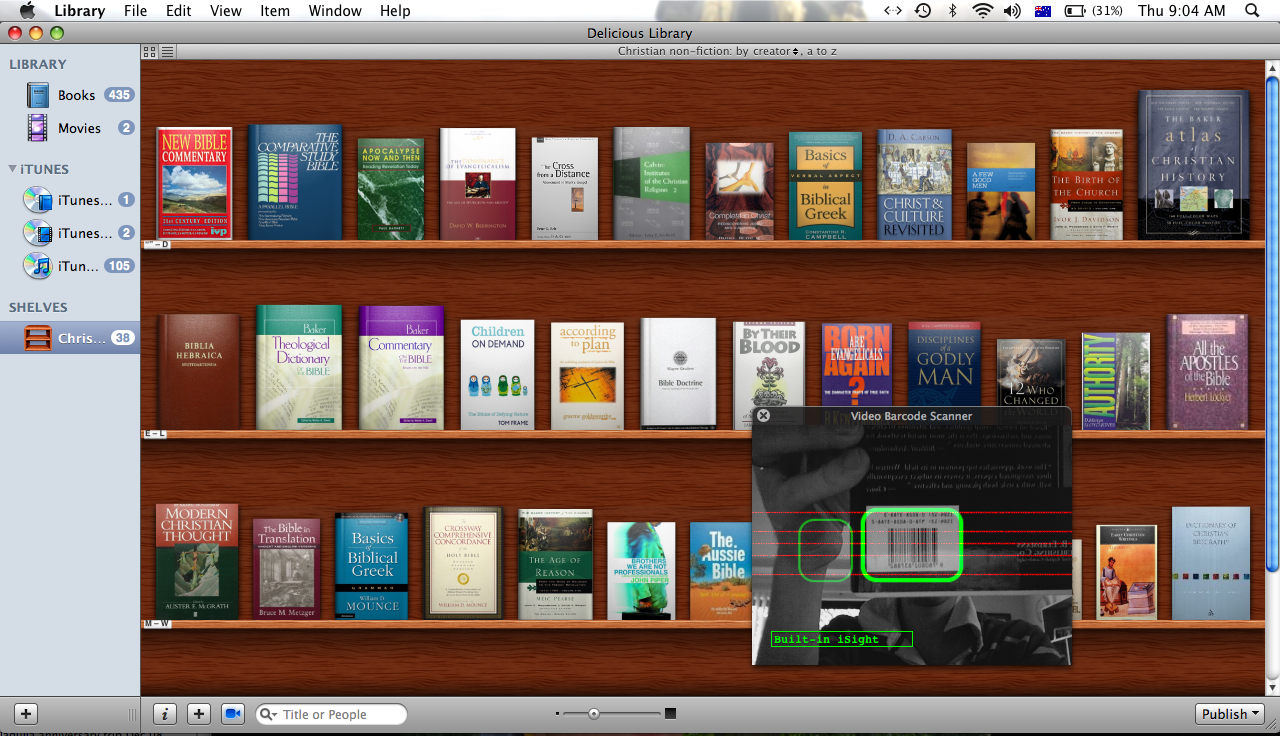Switch to shelf cover grid view

click(x=150, y=52)
